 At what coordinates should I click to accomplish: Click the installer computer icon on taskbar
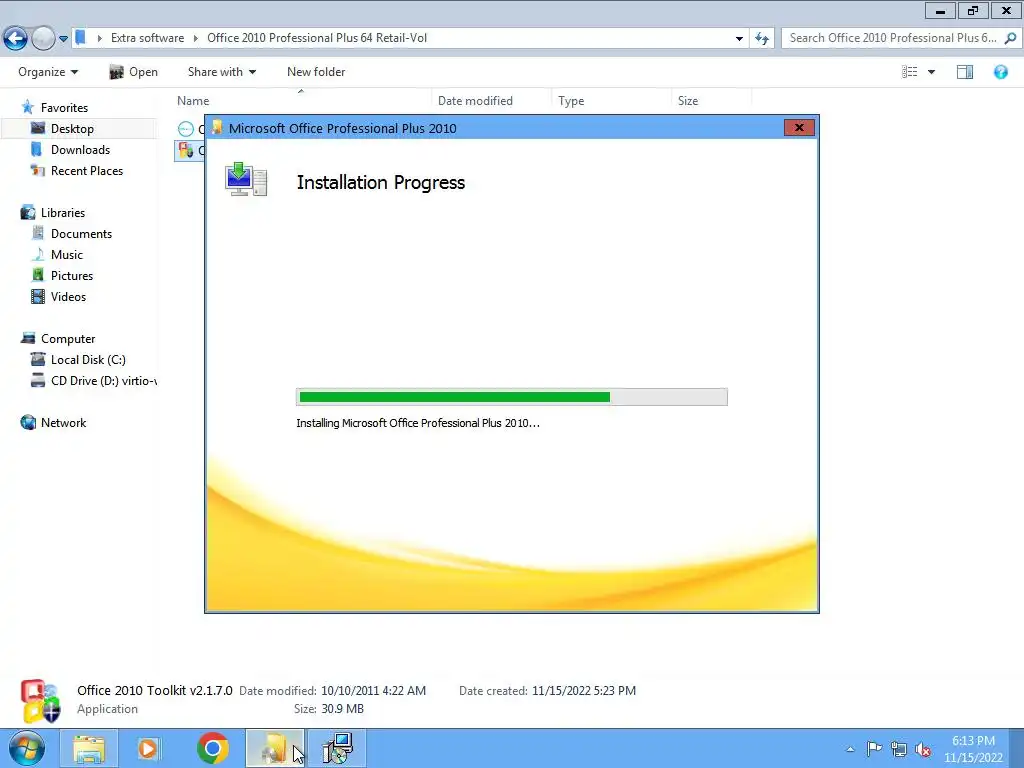[337, 748]
